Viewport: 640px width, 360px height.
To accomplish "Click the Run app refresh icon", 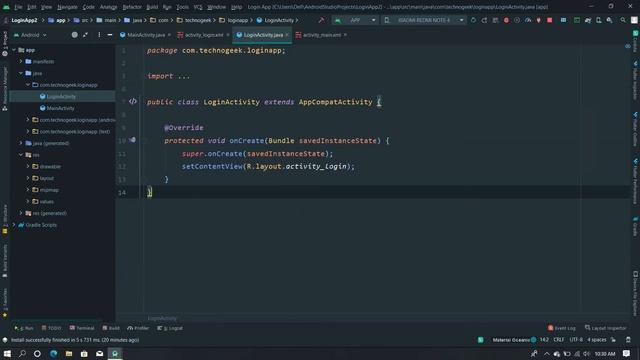I will pos(473,20).
